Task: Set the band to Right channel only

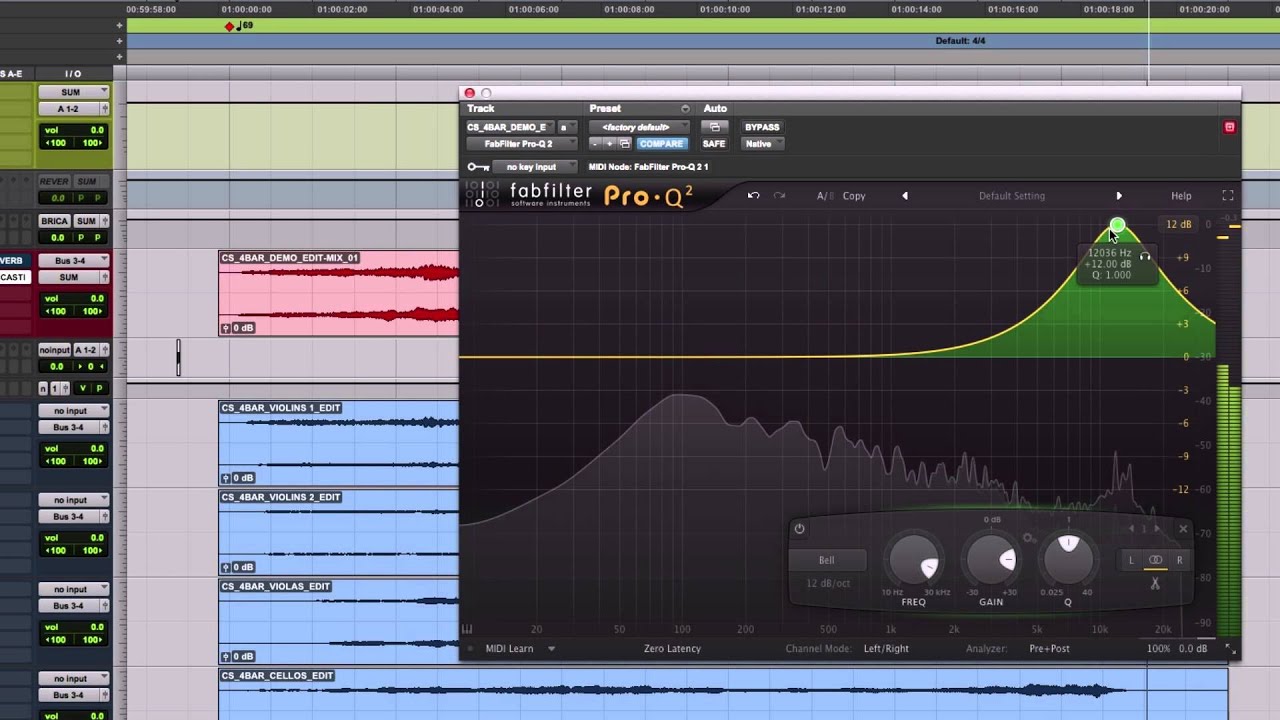Action: coord(1179,560)
